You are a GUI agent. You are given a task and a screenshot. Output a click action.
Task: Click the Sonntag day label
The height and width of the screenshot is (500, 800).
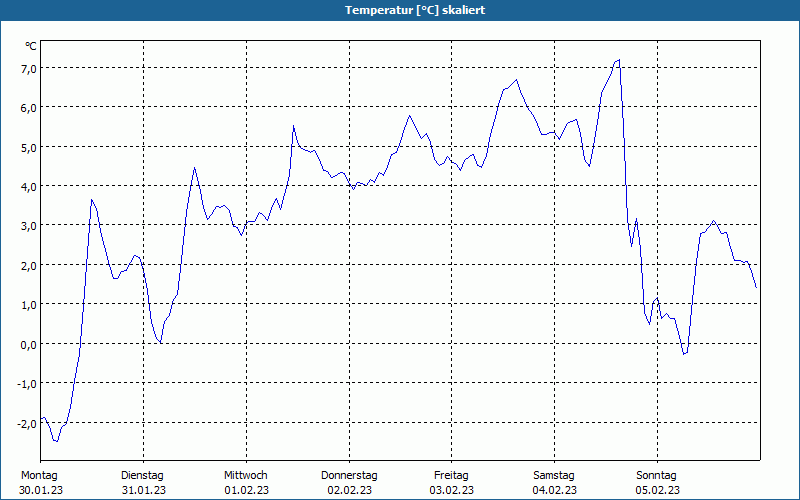point(657,476)
